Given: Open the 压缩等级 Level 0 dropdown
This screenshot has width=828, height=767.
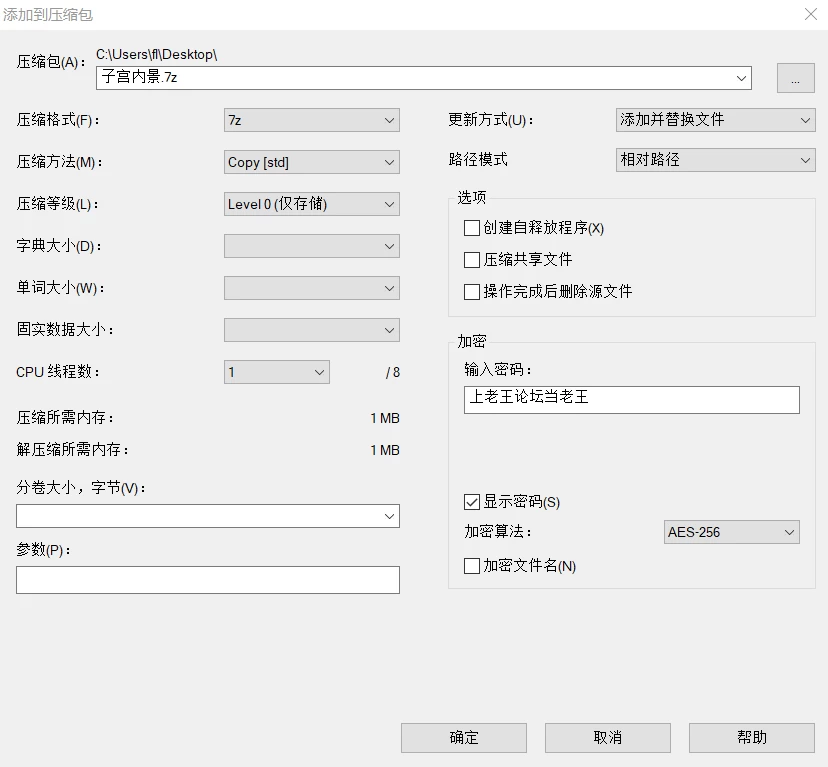Looking at the screenshot, I should tap(312, 204).
